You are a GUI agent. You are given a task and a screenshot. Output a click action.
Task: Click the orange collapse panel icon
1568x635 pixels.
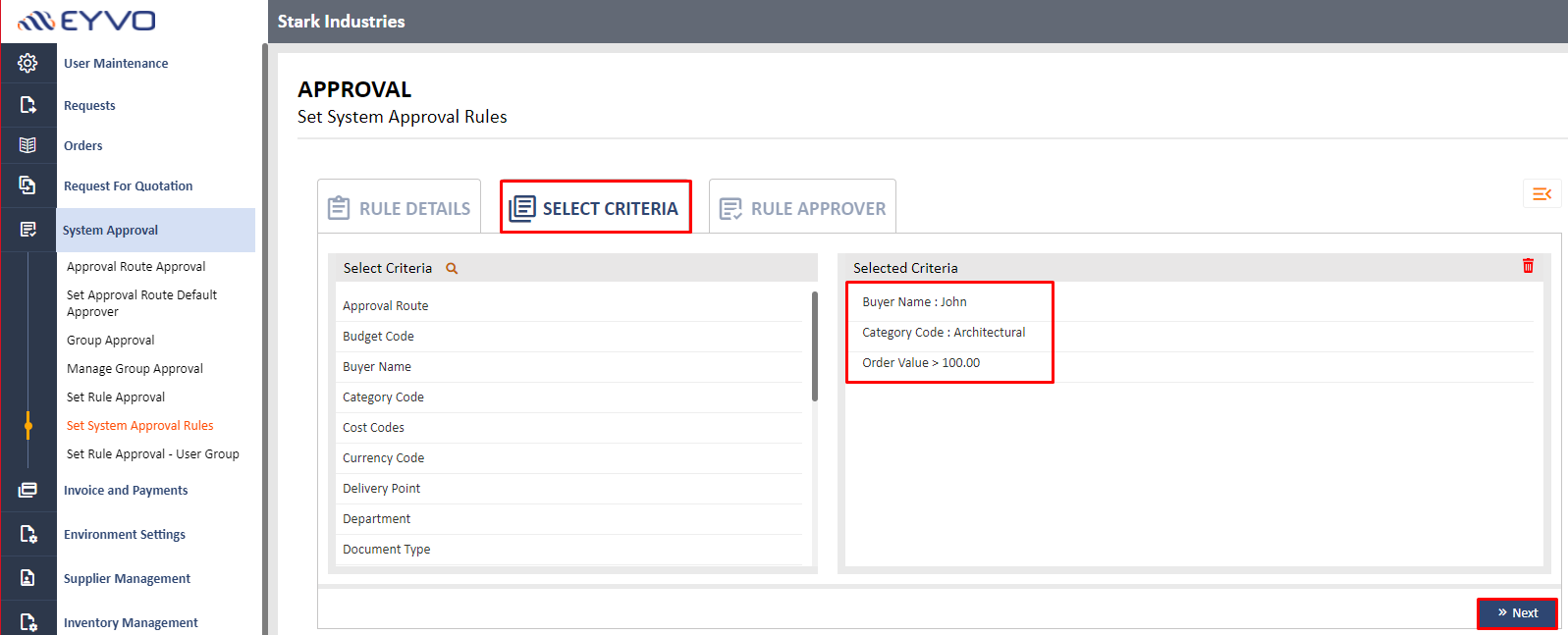[1541, 194]
